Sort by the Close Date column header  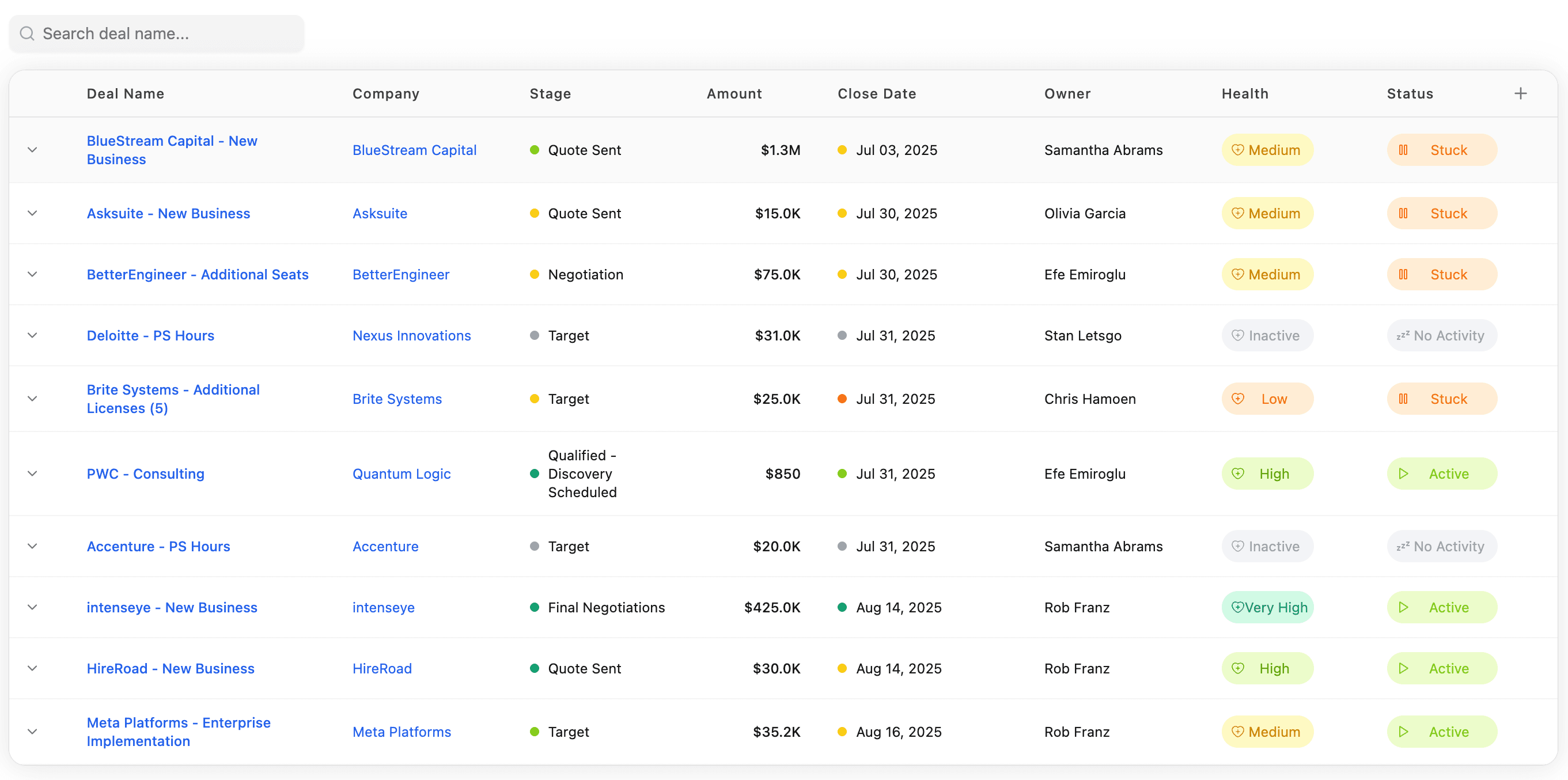click(x=877, y=93)
